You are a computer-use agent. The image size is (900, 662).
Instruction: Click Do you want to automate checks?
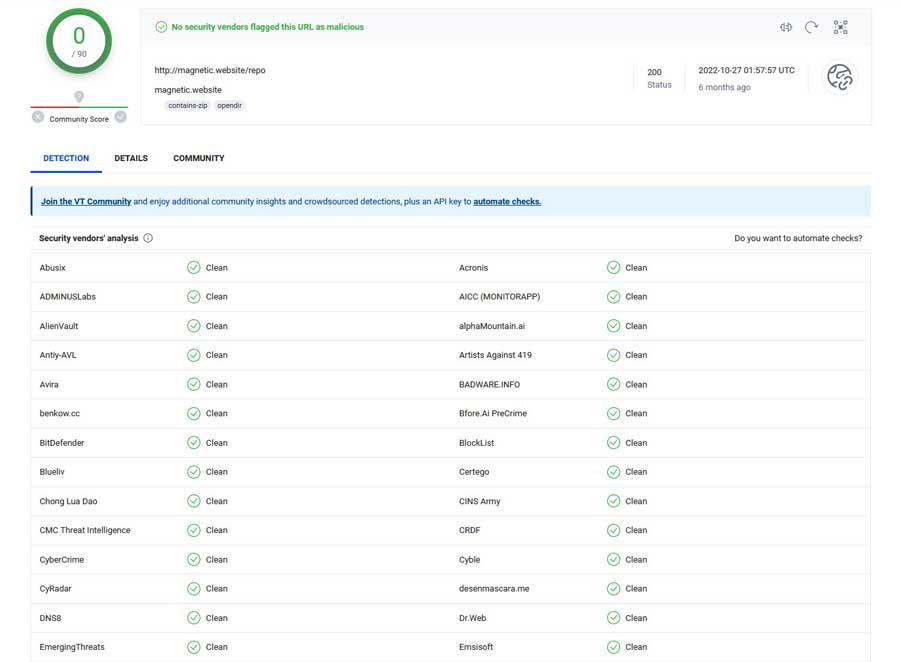798,238
